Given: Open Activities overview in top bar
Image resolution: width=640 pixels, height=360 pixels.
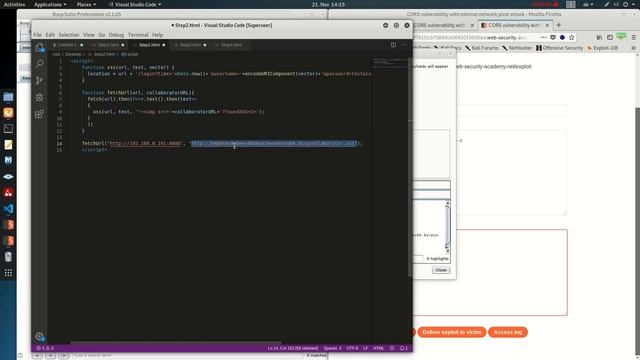Looking at the screenshot, I should click(x=14, y=4).
